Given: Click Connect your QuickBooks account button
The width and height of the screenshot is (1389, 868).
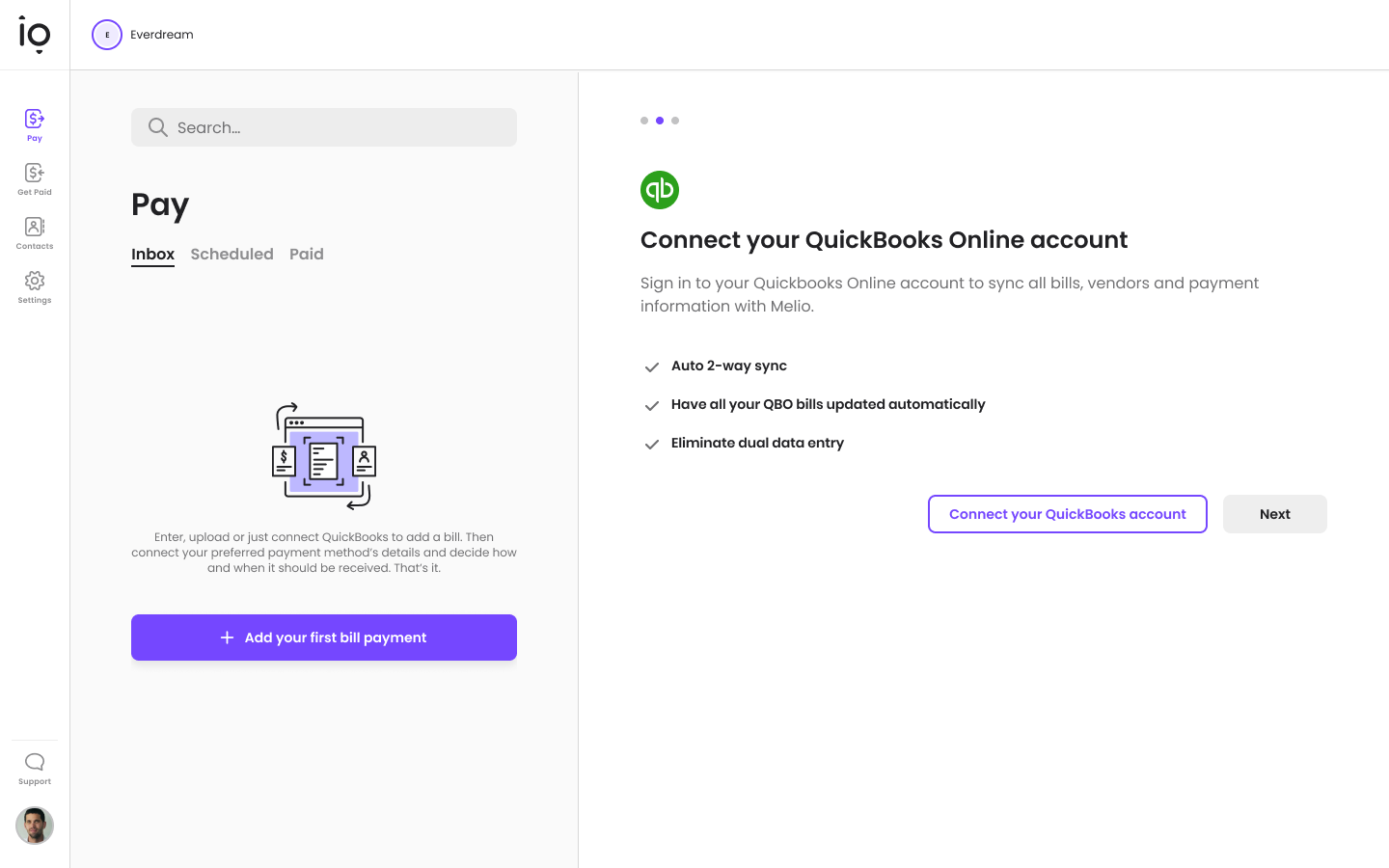Looking at the screenshot, I should pos(1067,514).
